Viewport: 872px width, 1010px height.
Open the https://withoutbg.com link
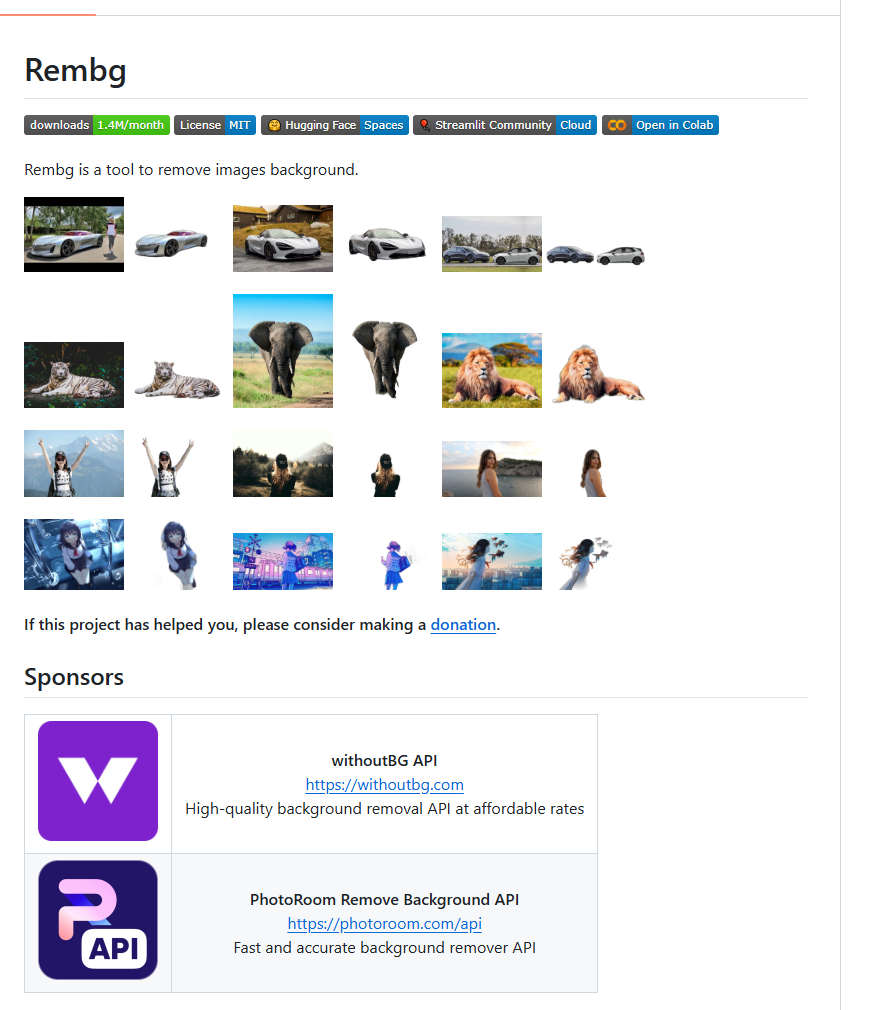(384, 785)
